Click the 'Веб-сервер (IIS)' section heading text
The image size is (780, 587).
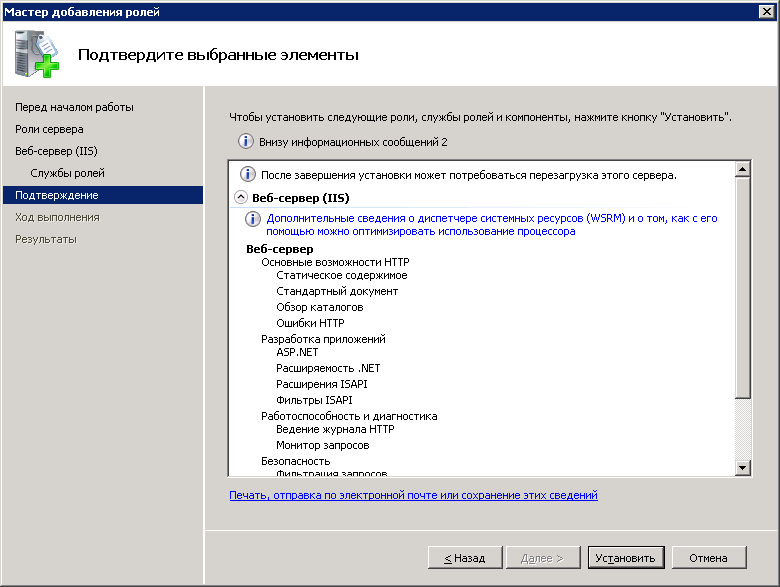coord(301,197)
